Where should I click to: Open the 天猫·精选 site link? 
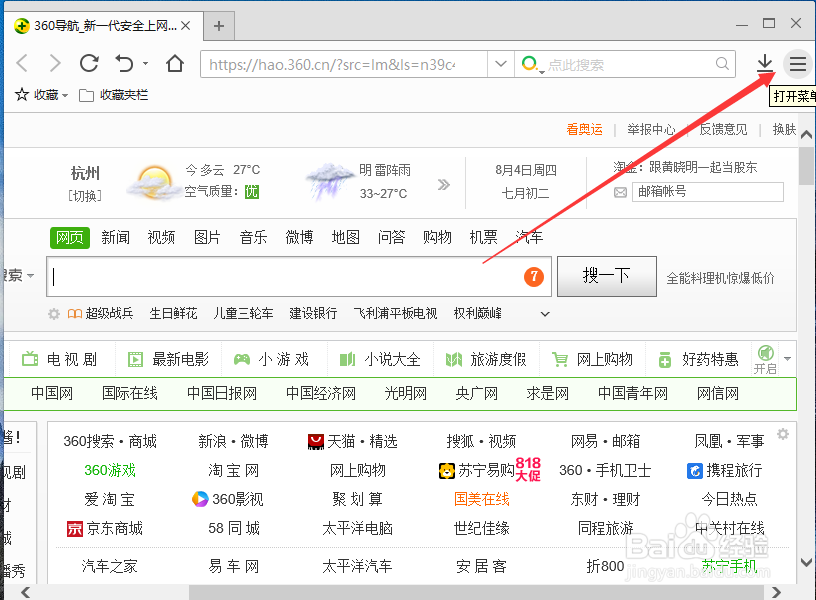[353, 442]
